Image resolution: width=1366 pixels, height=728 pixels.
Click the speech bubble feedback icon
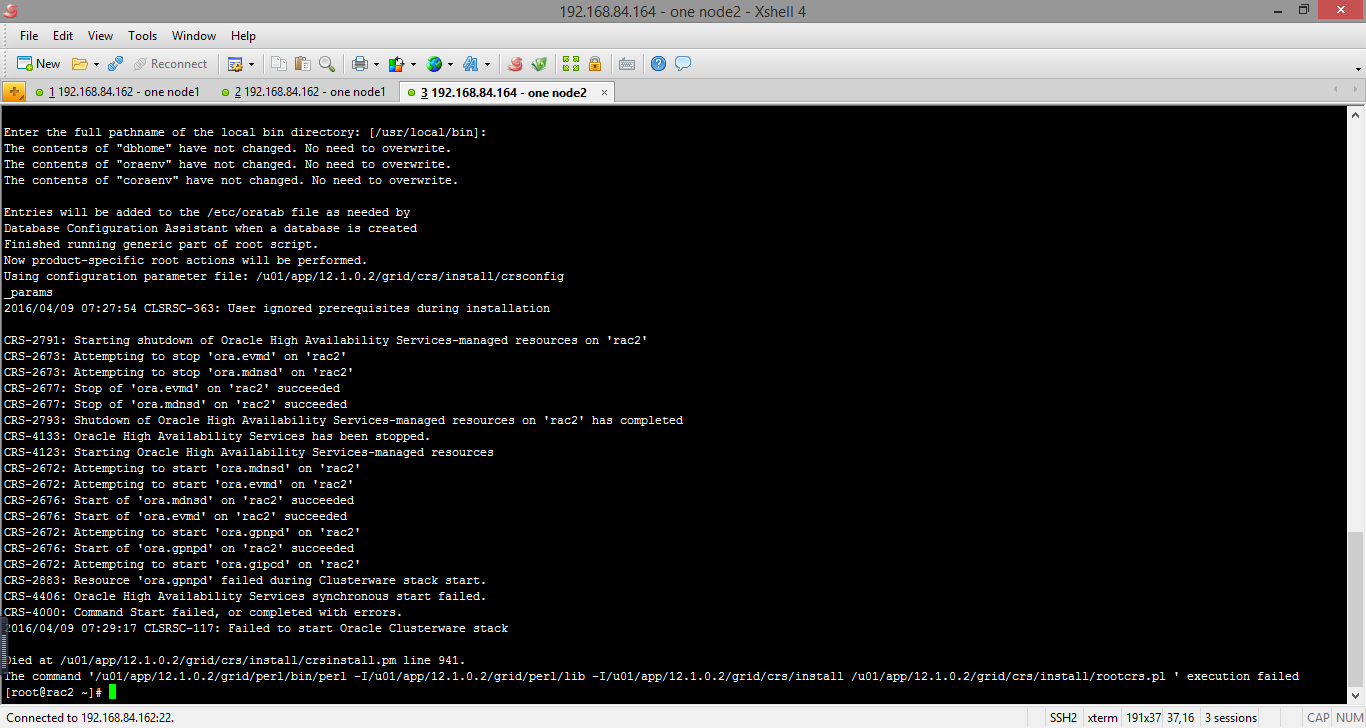(683, 64)
